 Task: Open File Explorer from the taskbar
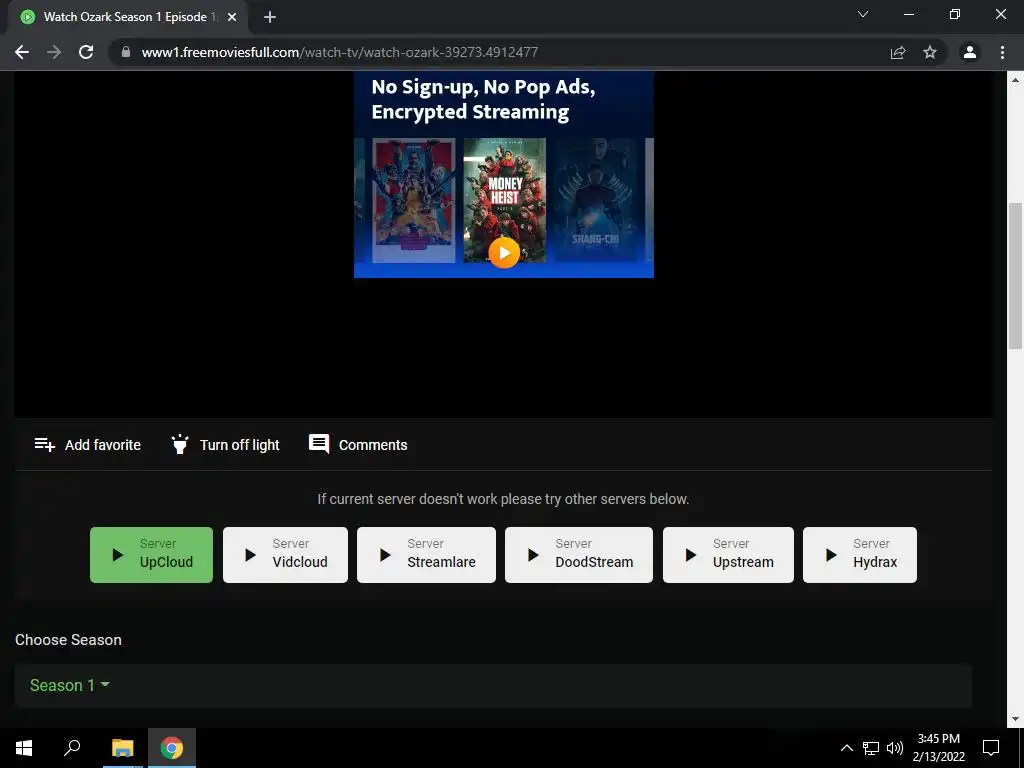click(122, 748)
